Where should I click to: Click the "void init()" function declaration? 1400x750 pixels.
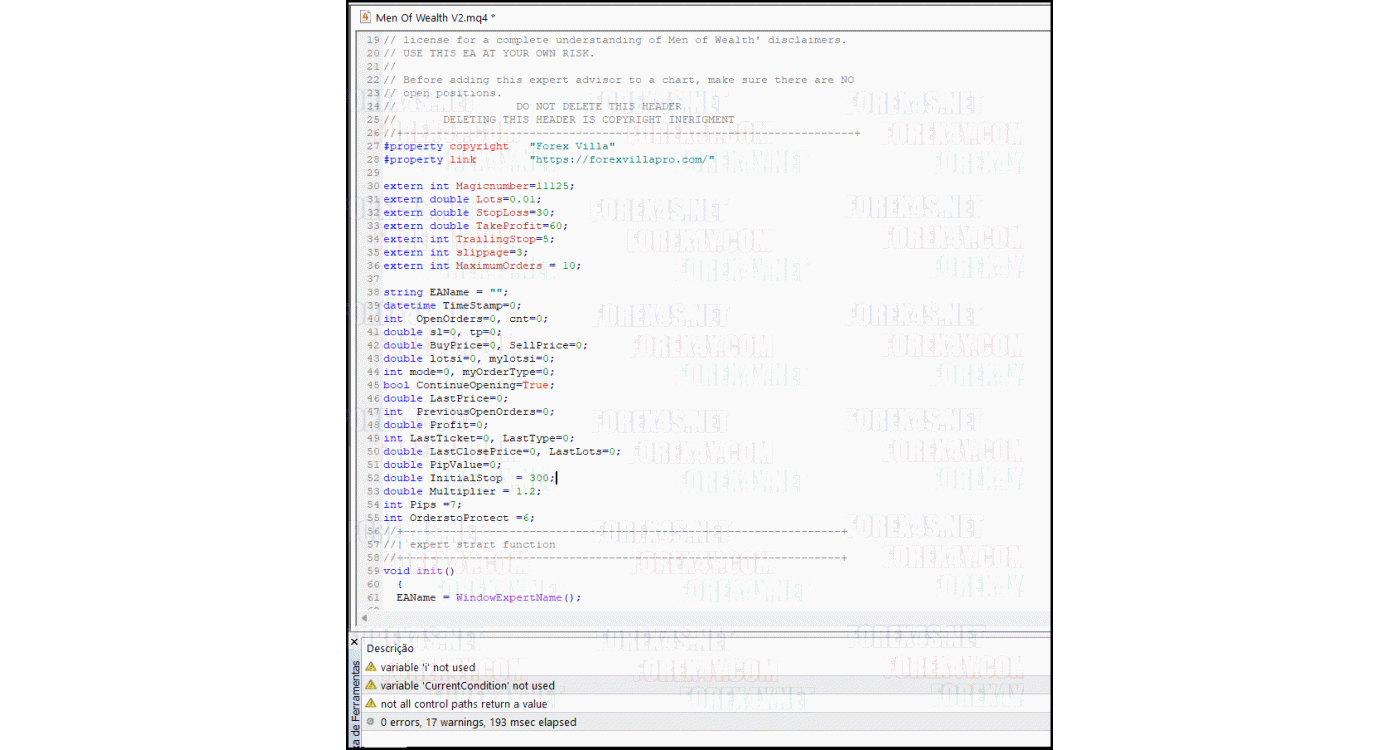pyautogui.click(x=414, y=570)
